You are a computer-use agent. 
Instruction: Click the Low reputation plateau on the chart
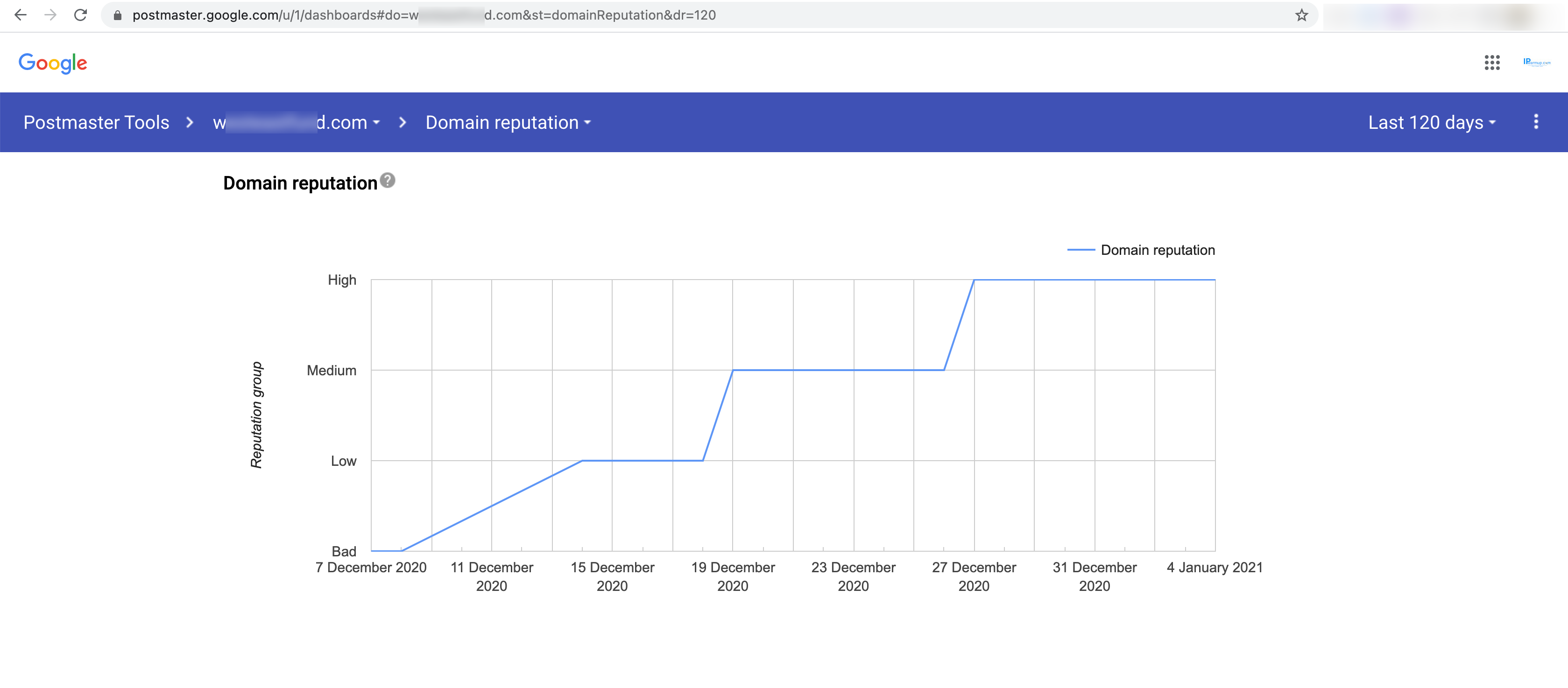[642, 461]
